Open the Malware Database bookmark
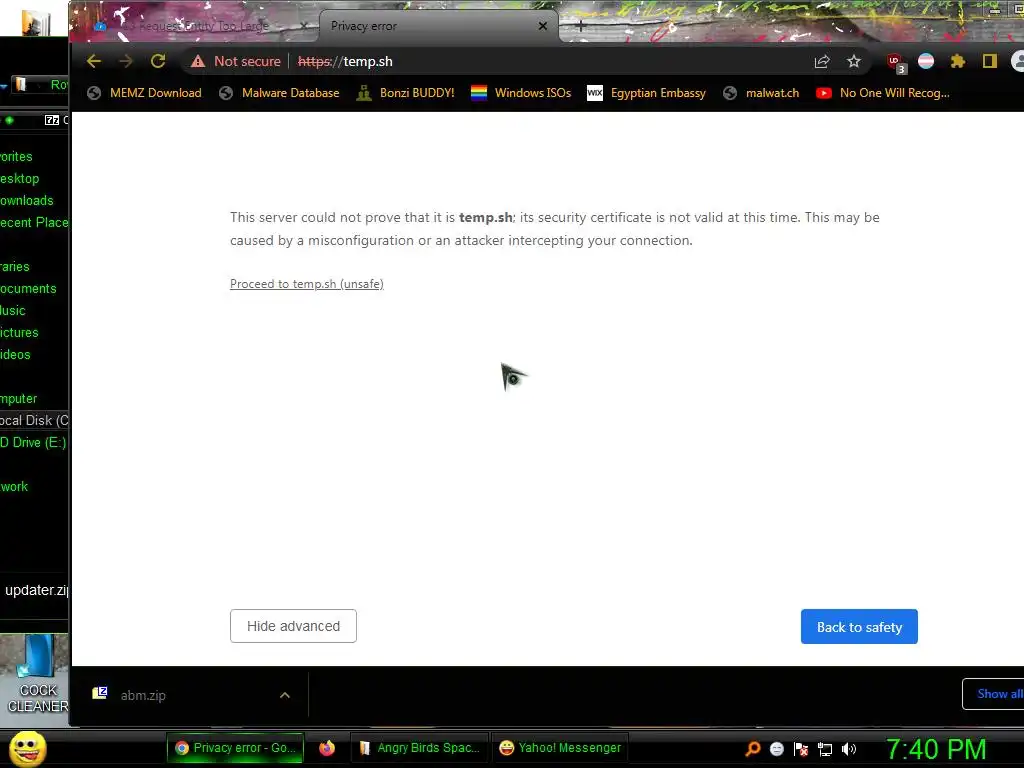1024x768 pixels. [x=280, y=93]
